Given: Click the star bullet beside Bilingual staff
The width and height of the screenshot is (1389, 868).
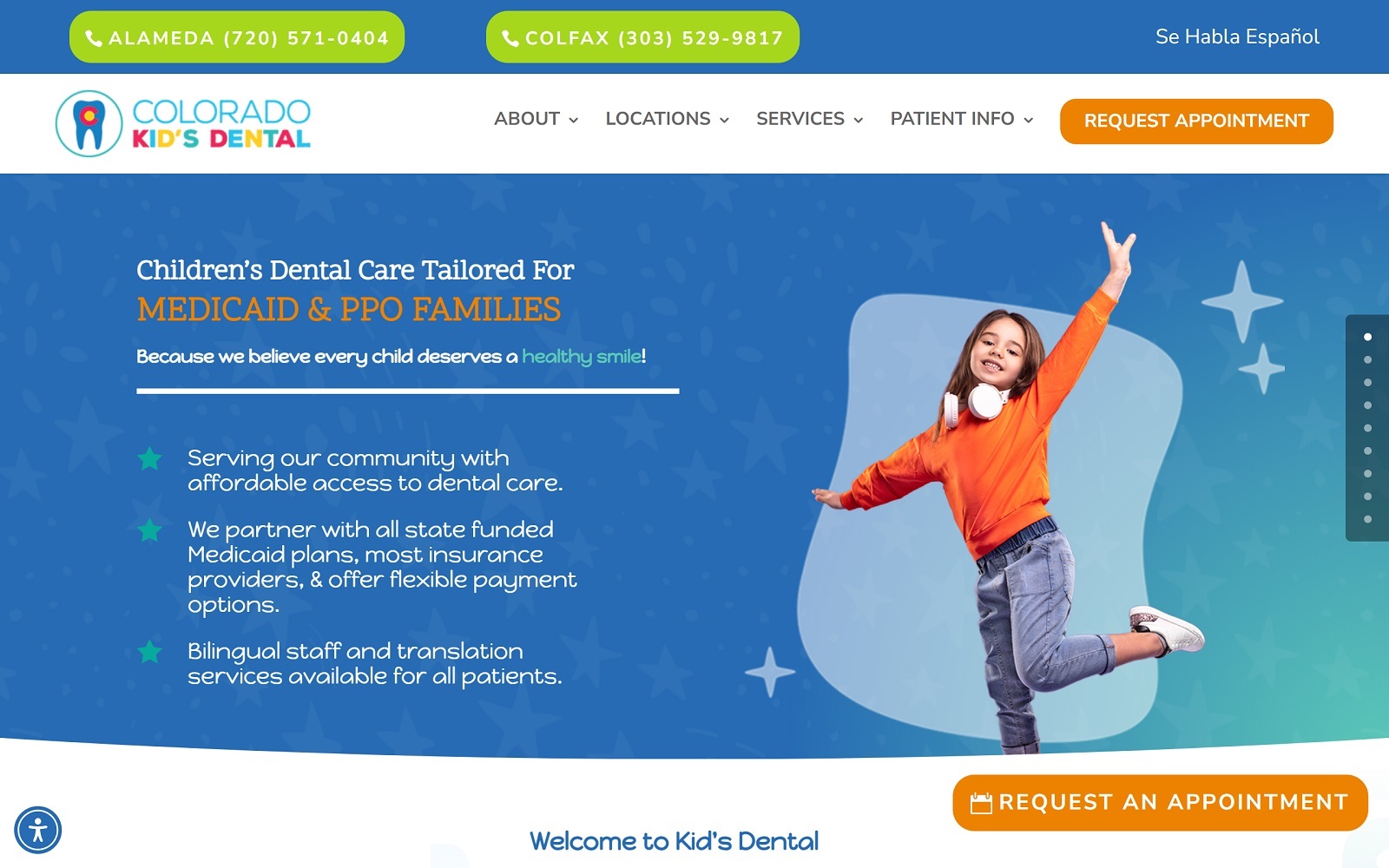Looking at the screenshot, I should coord(150,651).
